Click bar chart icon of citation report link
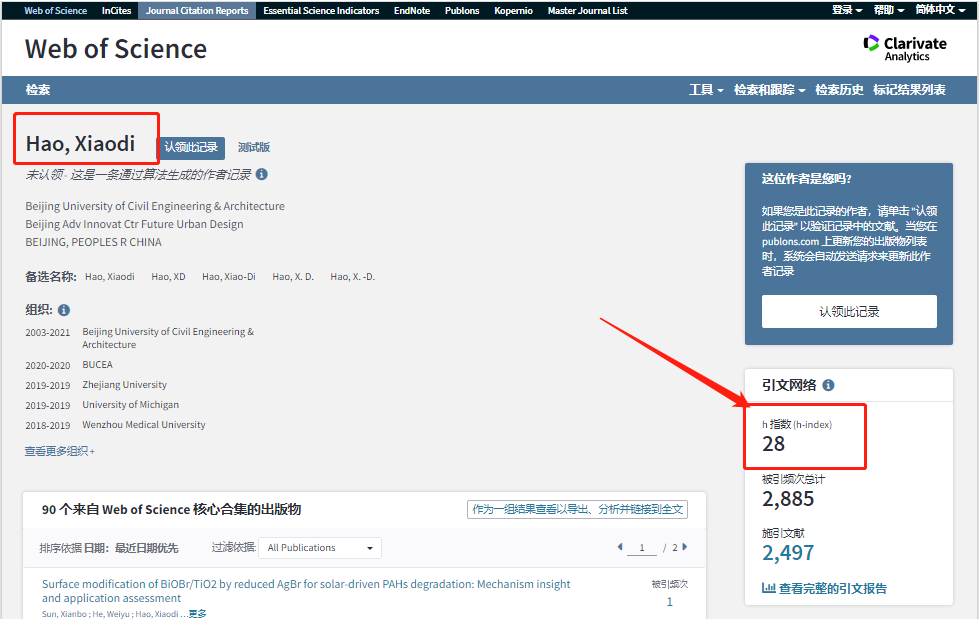Image resolution: width=979 pixels, height=619 pixels. click(x=769, y=588)
